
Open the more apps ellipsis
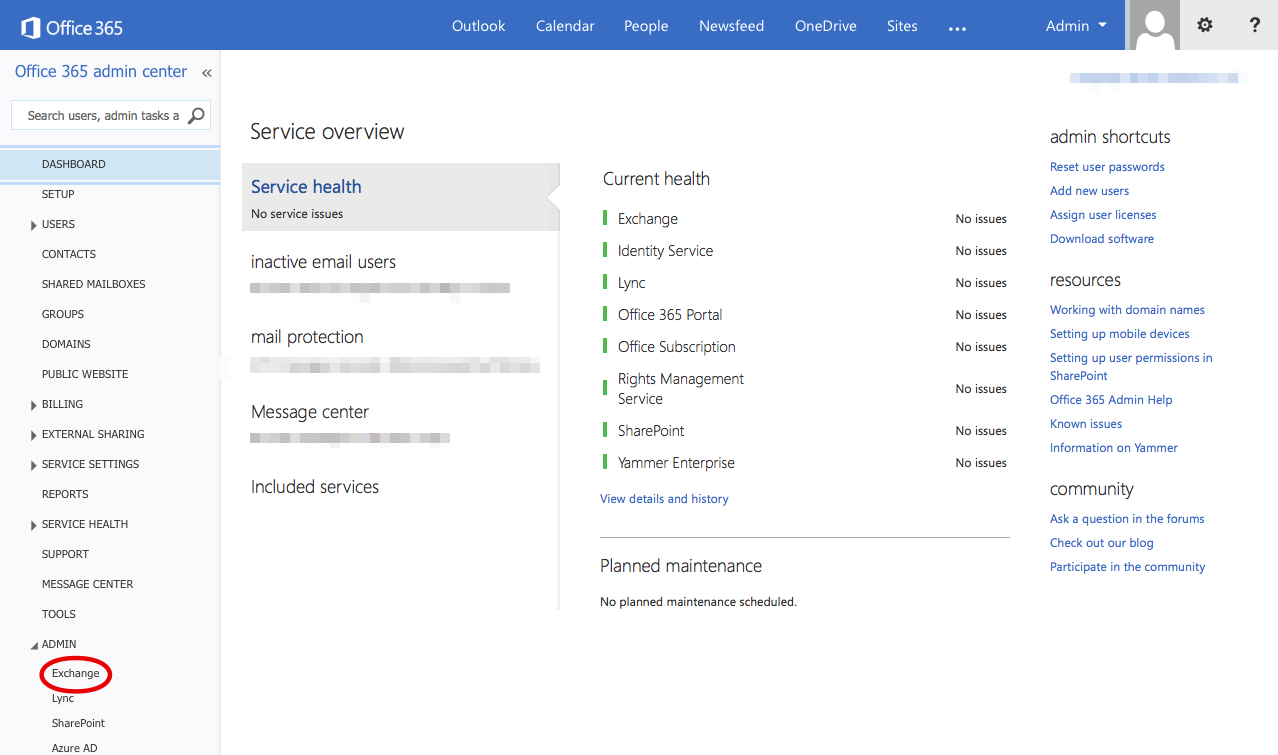pyautogui.click(x=957, y=28)
